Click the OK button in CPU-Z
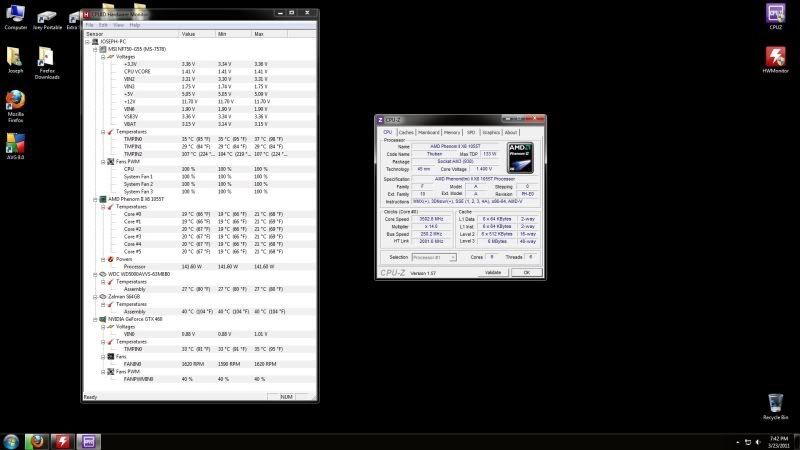800x450 pixels. 527,272
